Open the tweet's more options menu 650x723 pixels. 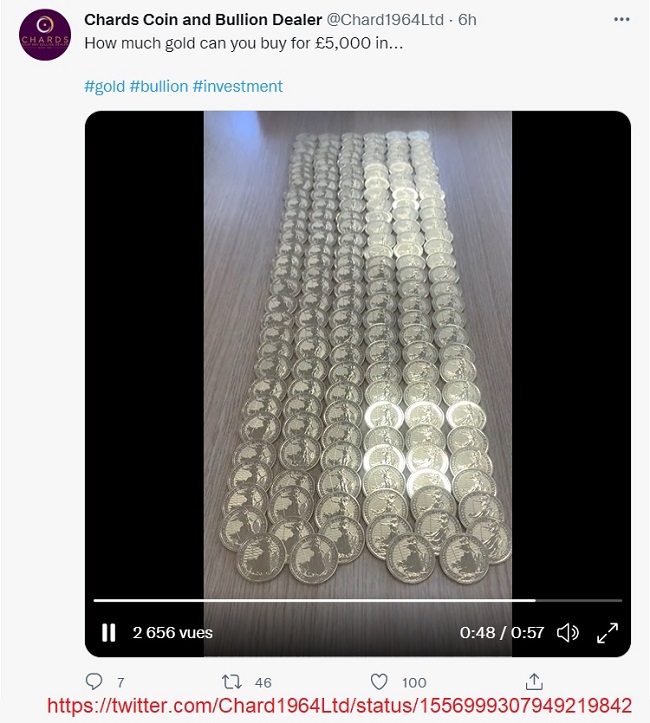pyautogui.click(x=621, y=19)
